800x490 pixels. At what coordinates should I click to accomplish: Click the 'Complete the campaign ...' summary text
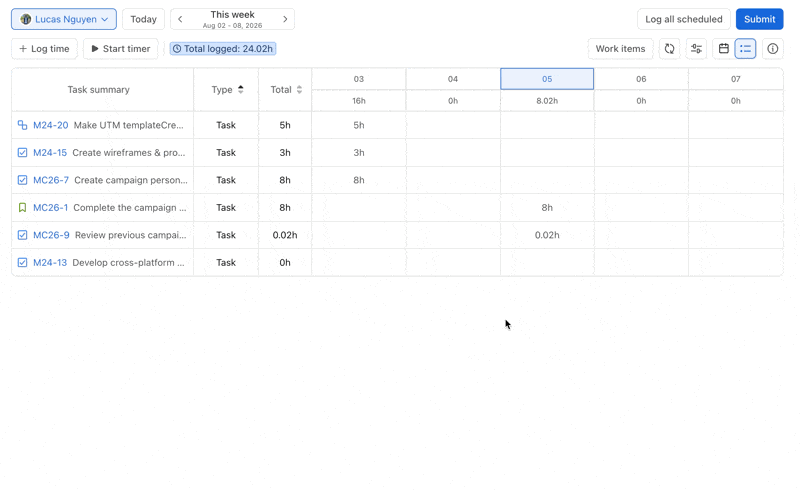click(x=130, y=208)
